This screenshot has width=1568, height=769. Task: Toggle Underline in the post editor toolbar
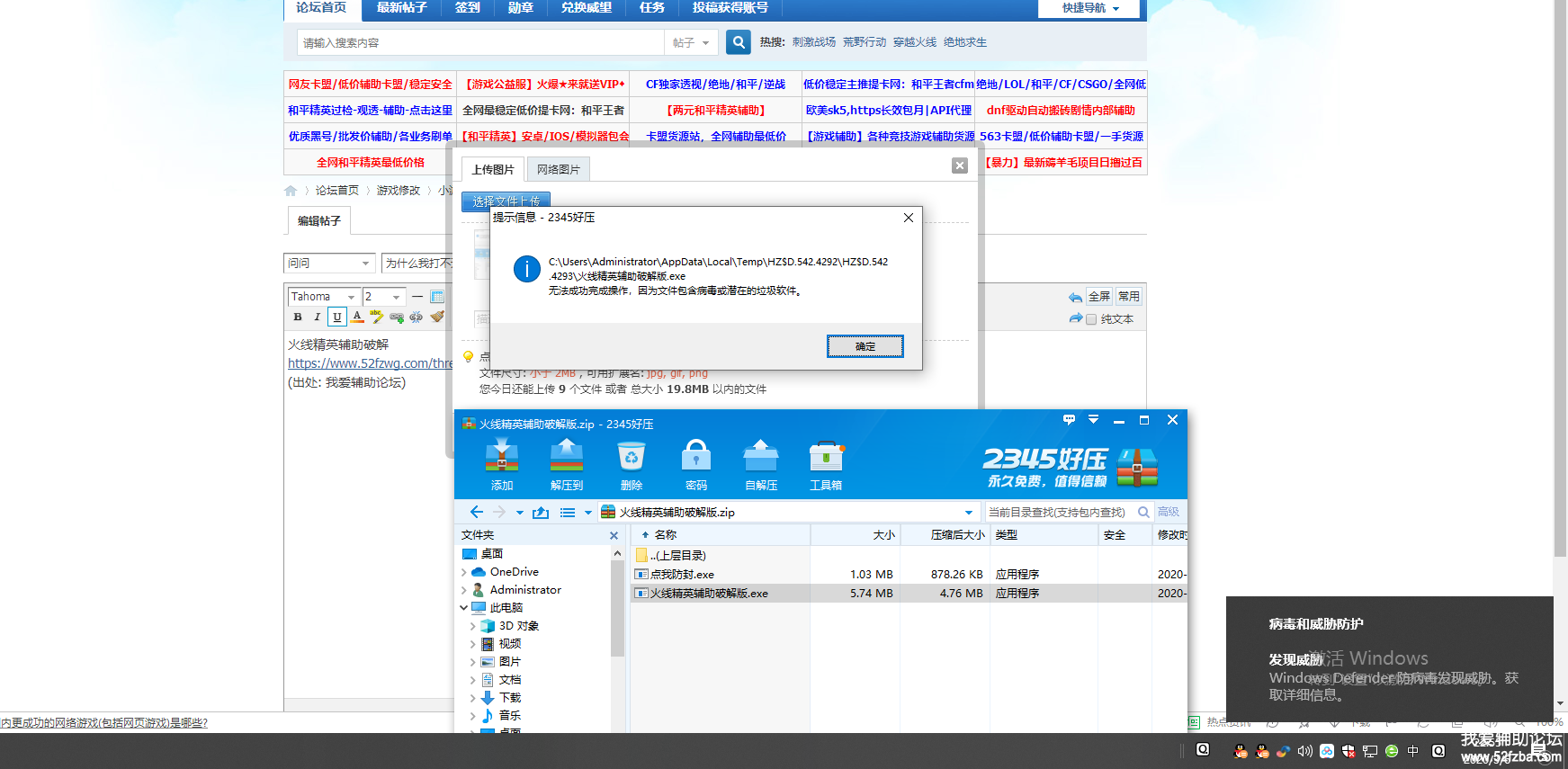pos(337,317)
